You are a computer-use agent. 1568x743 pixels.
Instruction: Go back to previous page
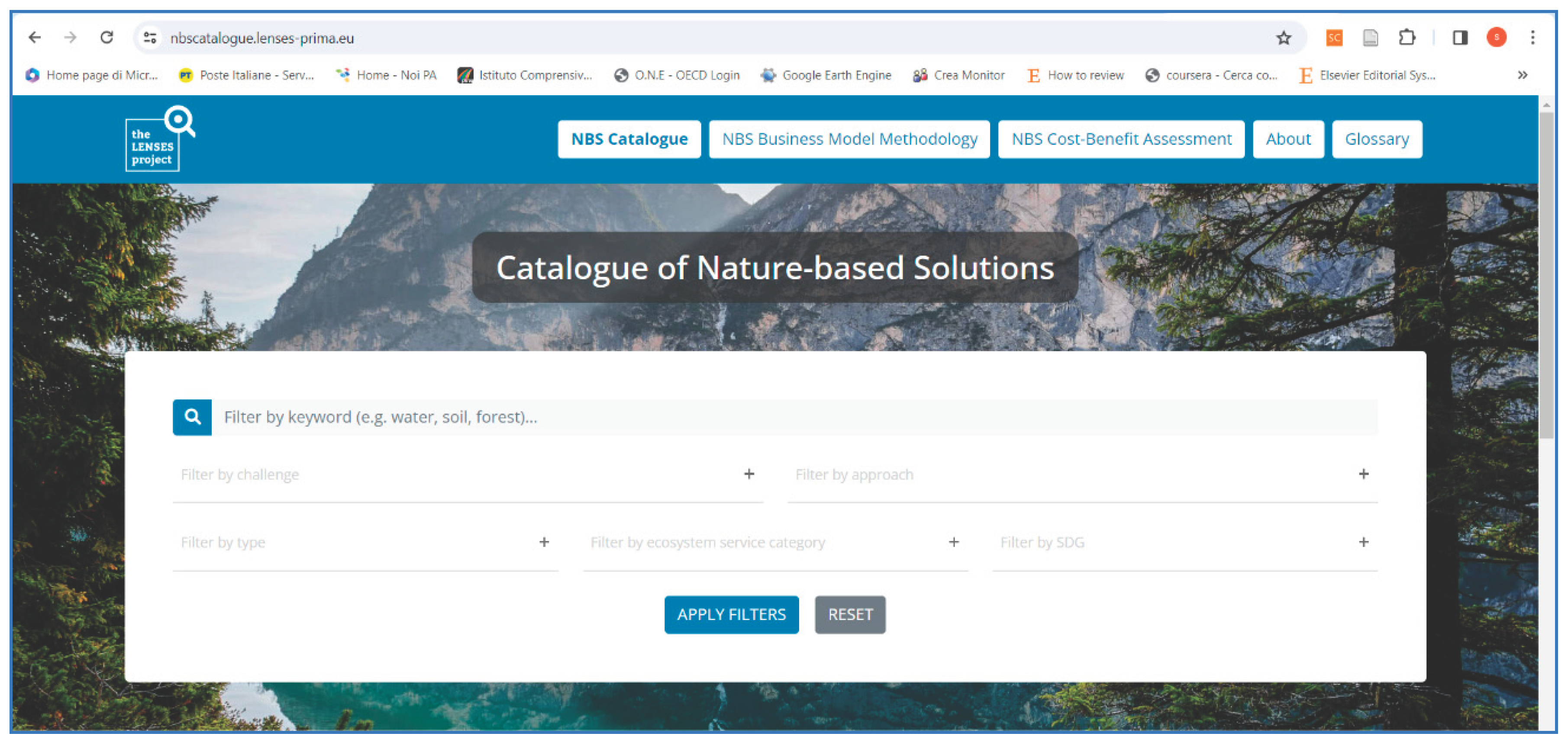[35, 39]
